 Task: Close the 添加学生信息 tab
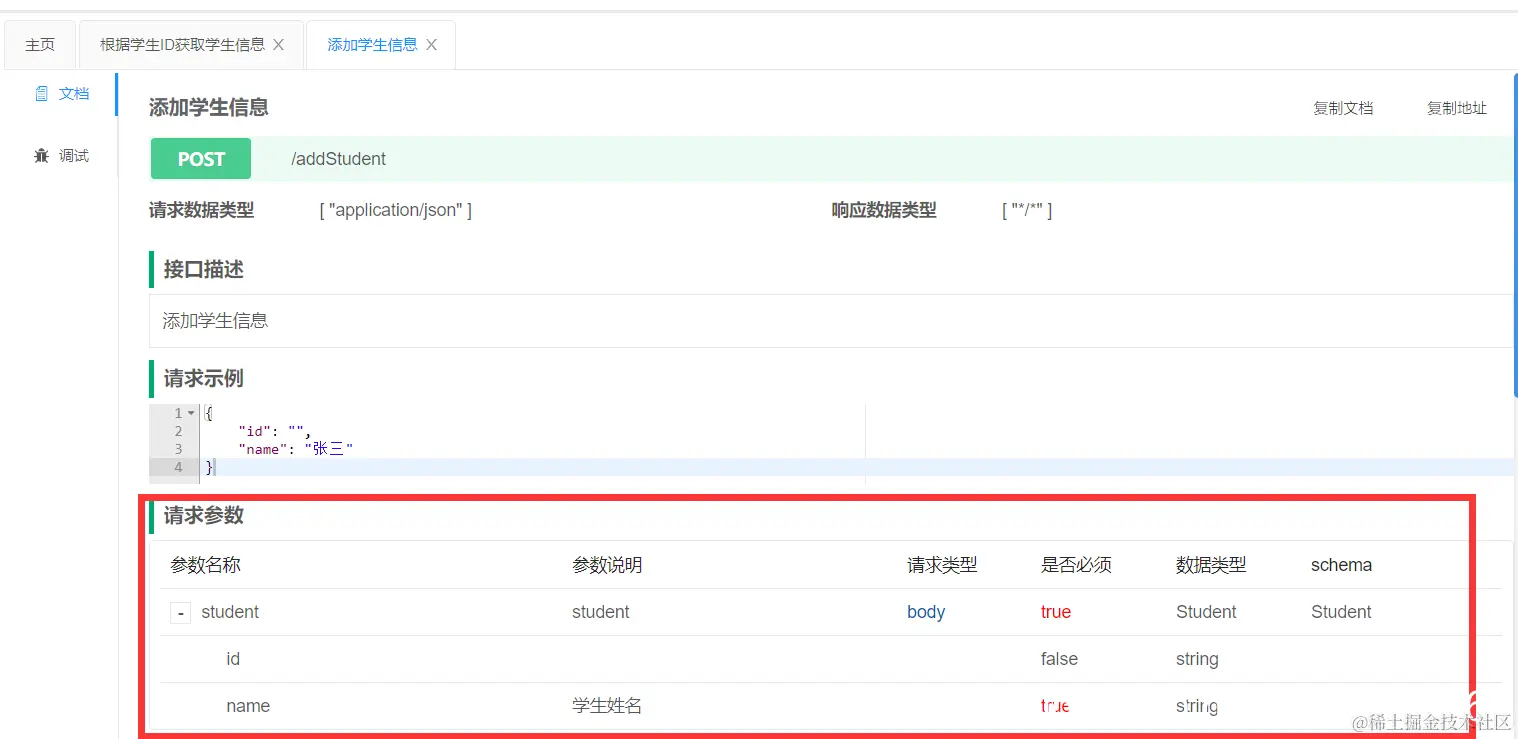click(x=432, y=45)
